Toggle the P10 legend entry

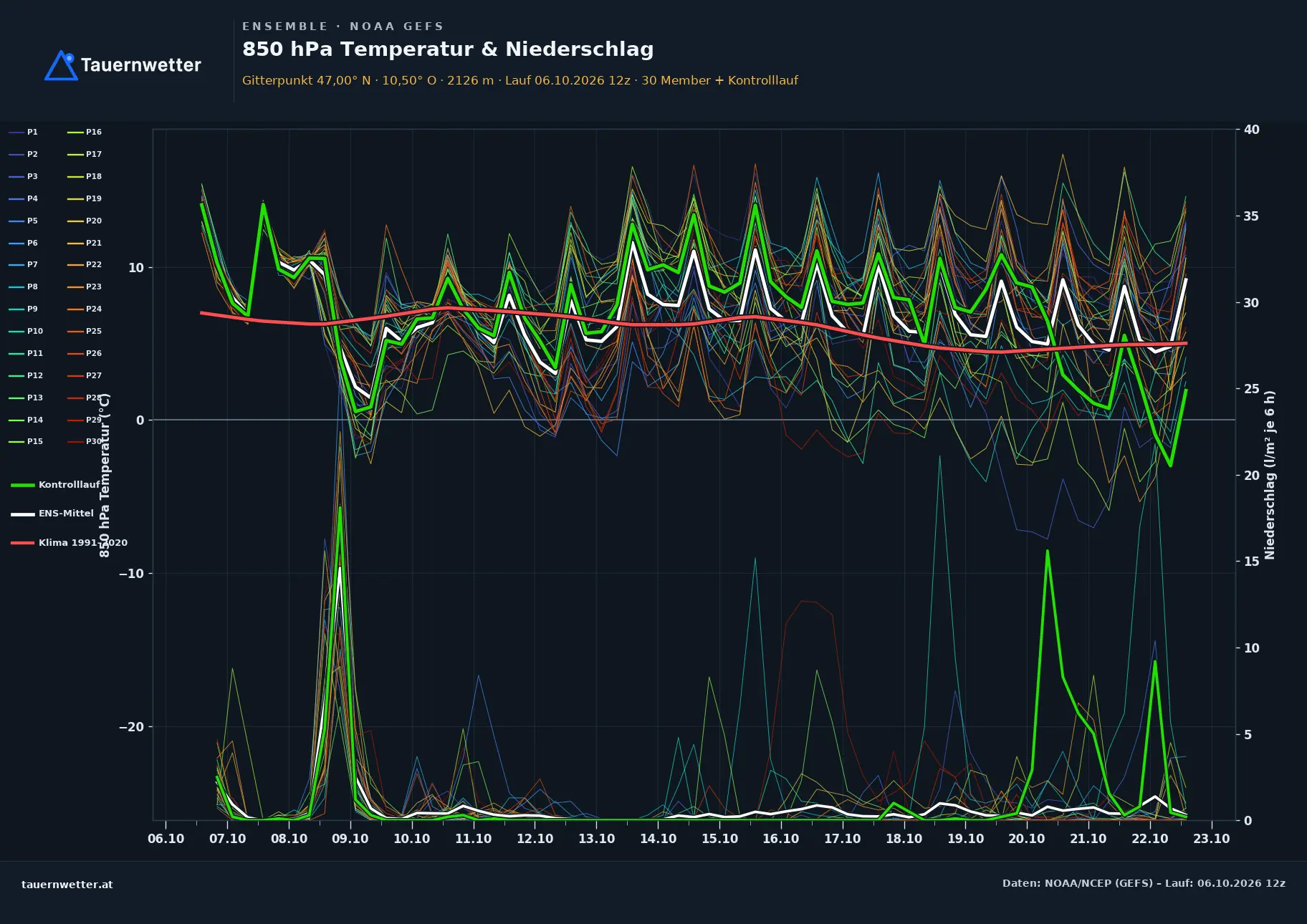(26, 331)
